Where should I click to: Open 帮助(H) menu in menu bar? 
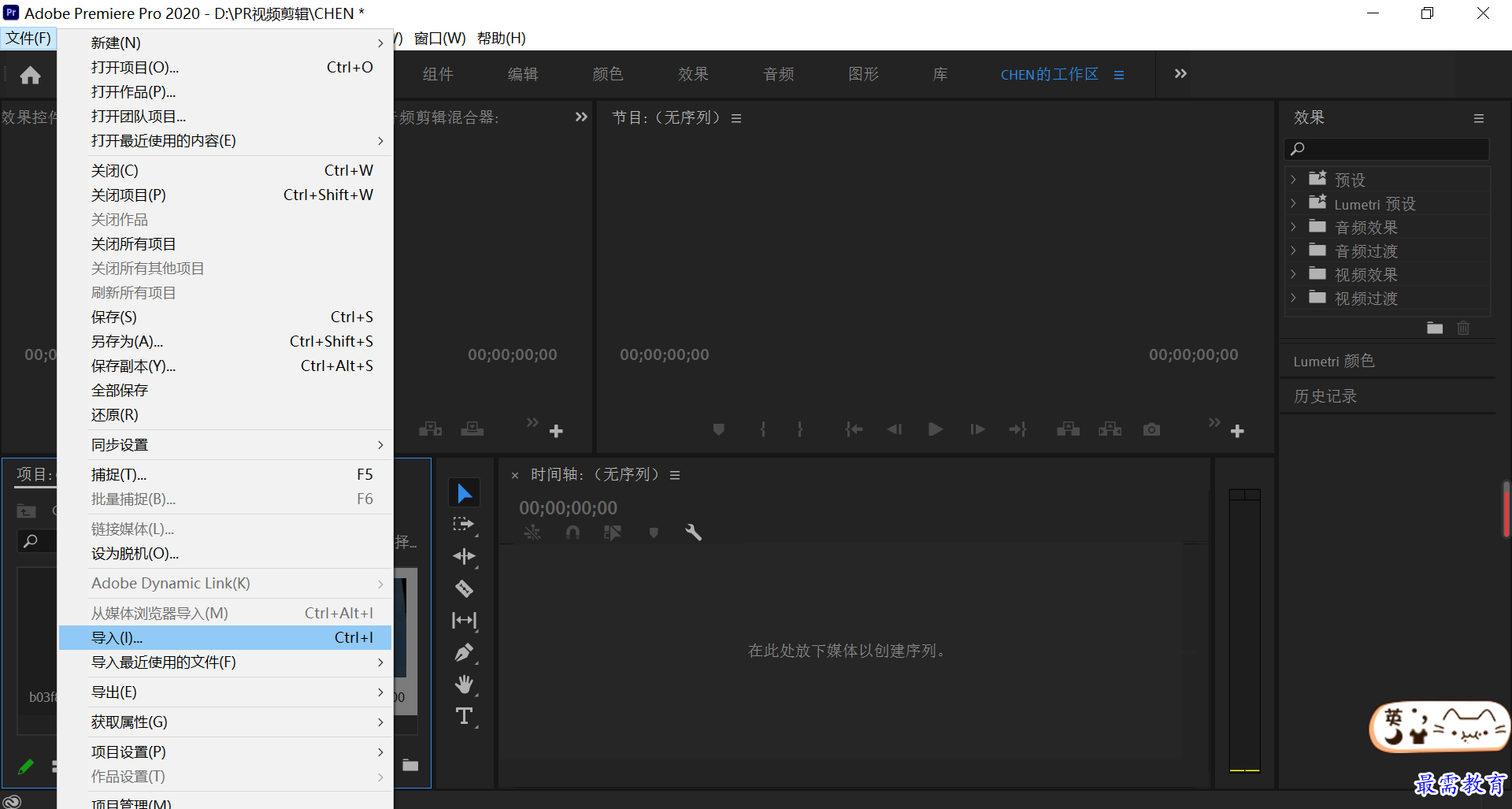502,38
